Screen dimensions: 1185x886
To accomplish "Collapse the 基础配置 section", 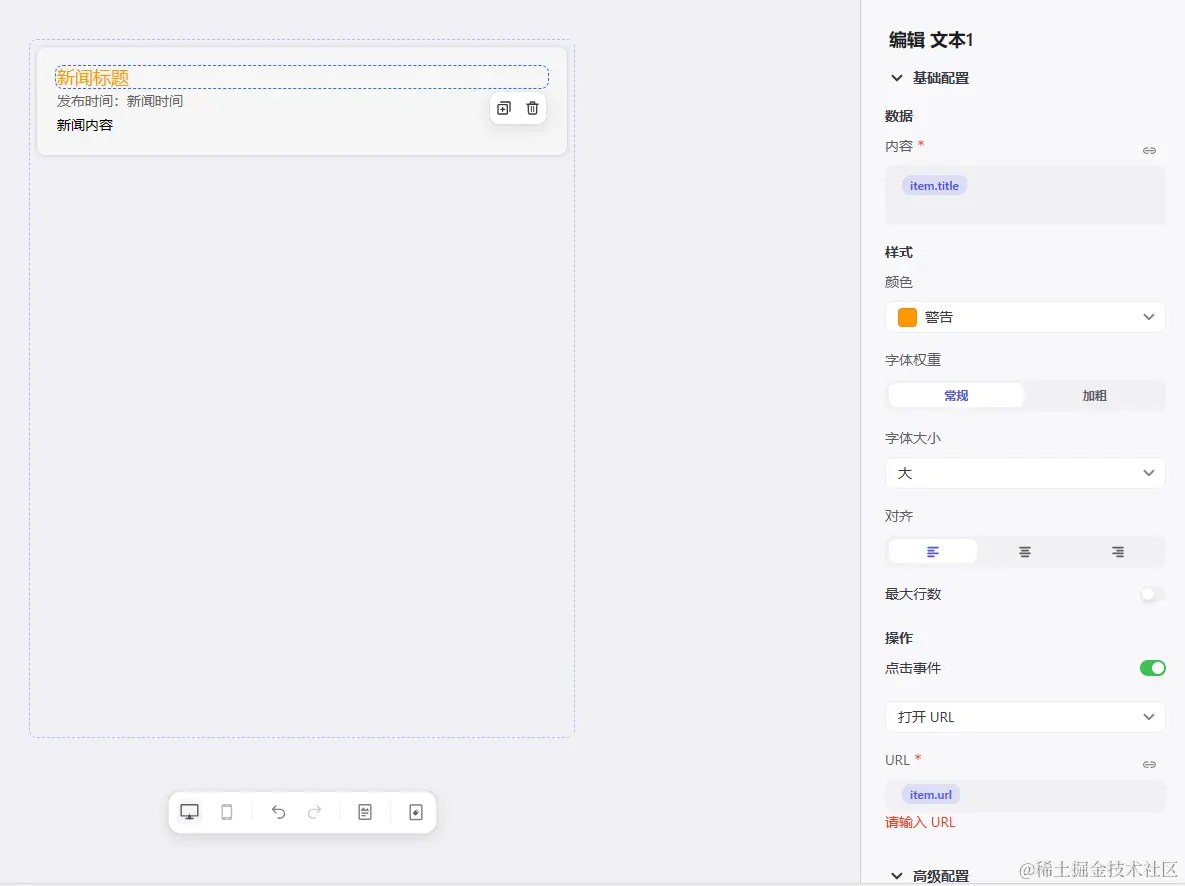I will pyautogui.click(x=897, y=77).
